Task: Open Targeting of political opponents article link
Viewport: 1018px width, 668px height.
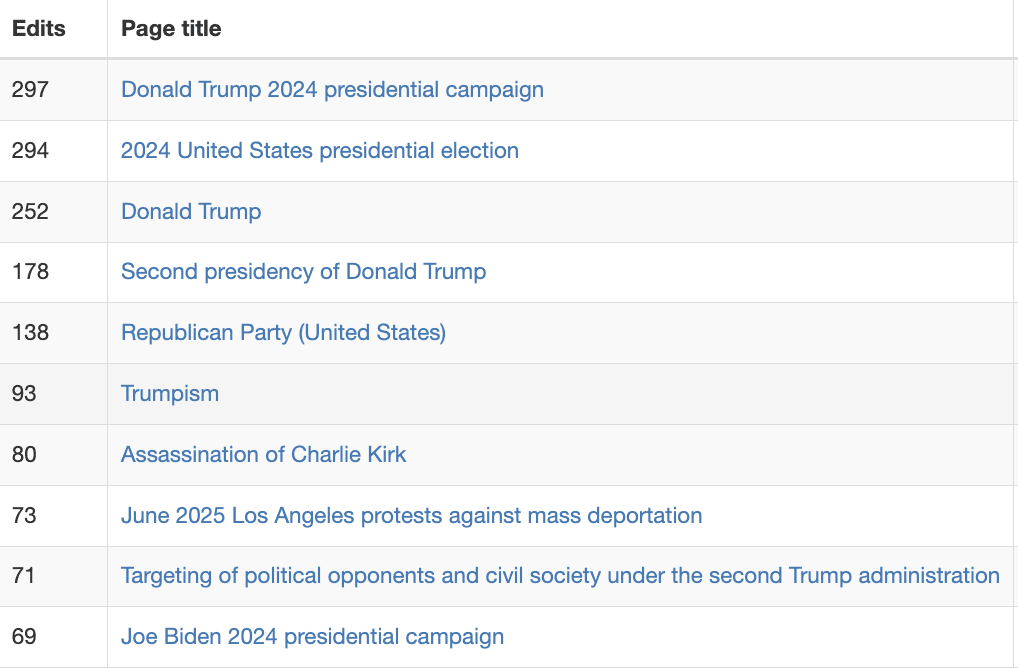Action: (560, 576)
